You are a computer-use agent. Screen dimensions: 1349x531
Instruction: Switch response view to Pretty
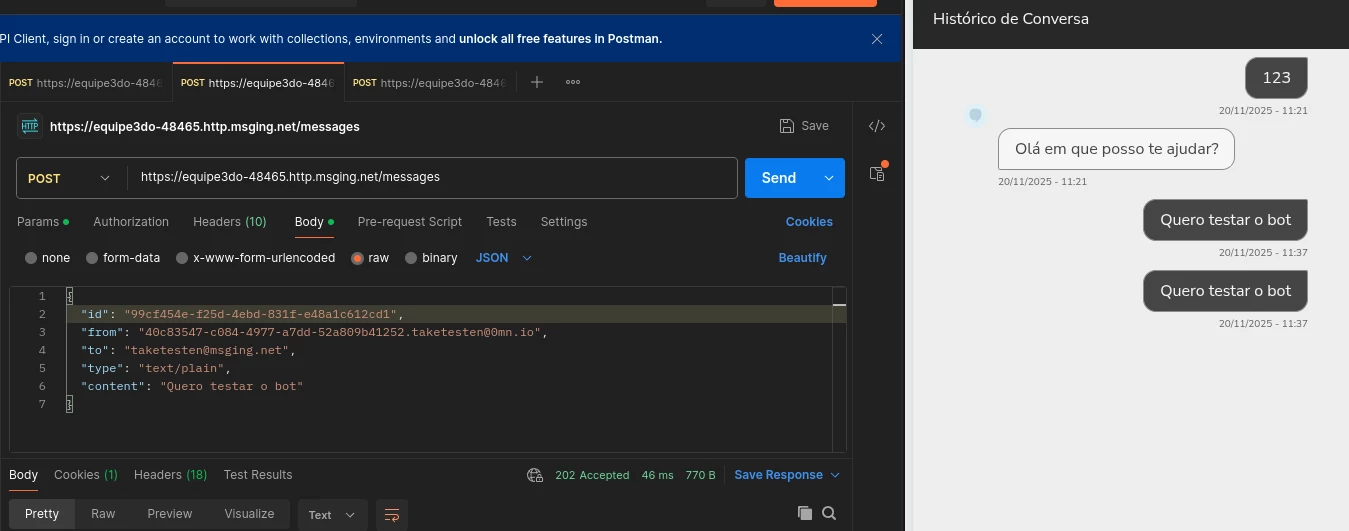tap(42, 514)
